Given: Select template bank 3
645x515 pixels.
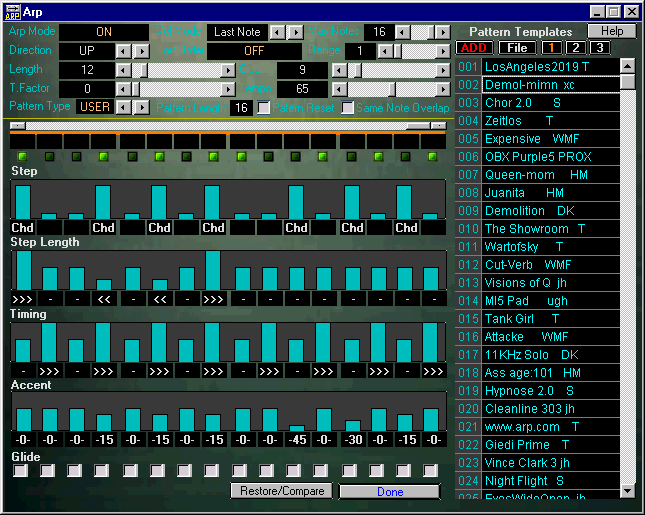Looking at the screenshot, I should click(x=598, y=48).
